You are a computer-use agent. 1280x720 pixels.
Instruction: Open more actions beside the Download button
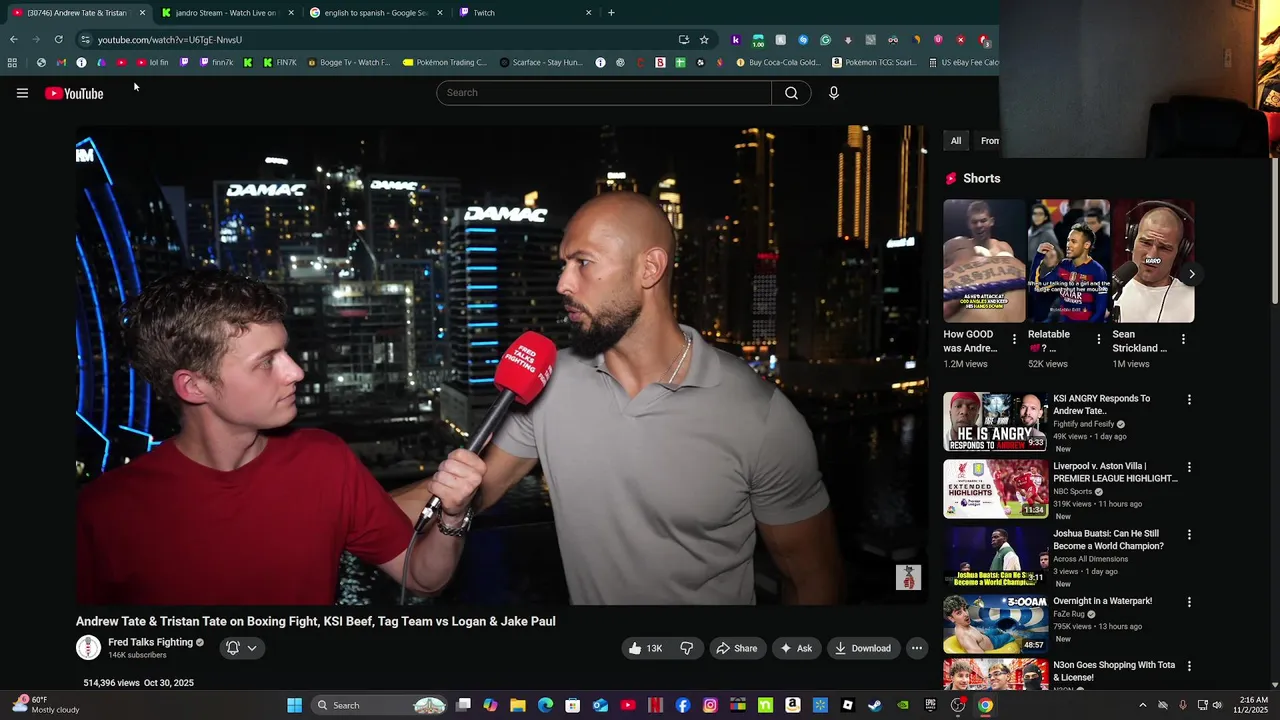(x=917, y=648)
